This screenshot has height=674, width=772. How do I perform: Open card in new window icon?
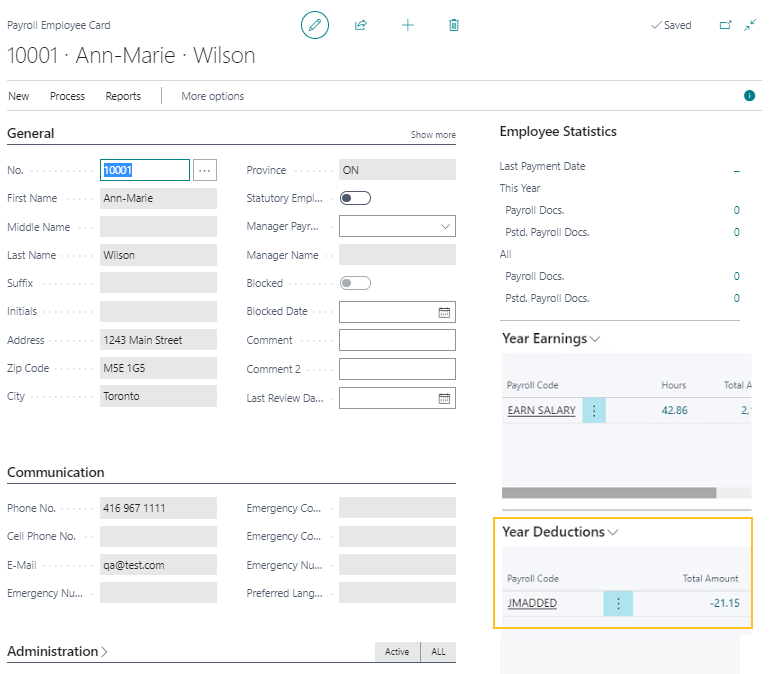coord(725,25)
